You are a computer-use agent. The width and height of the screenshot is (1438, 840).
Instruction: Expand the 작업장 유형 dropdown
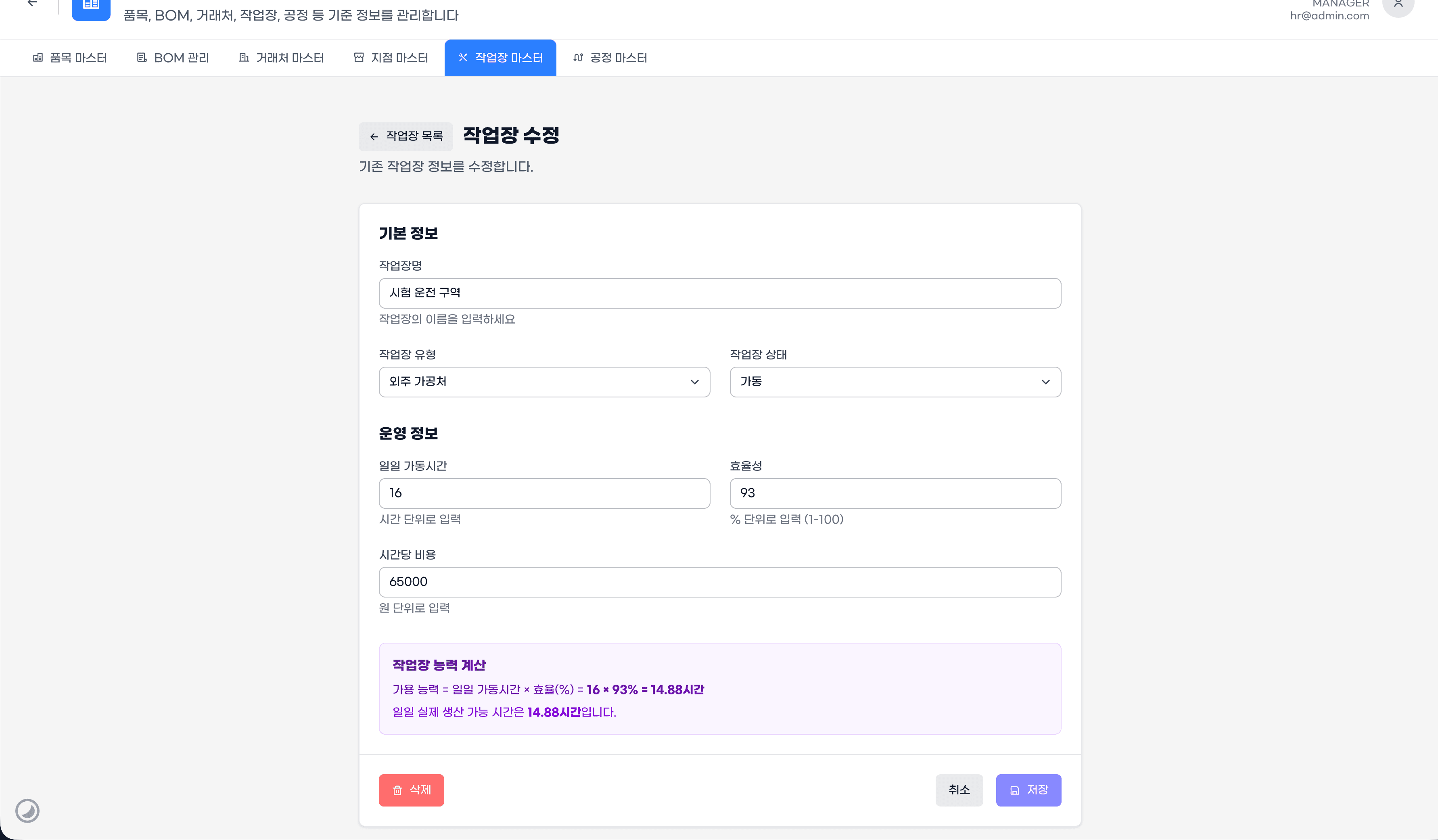point(544,382)
